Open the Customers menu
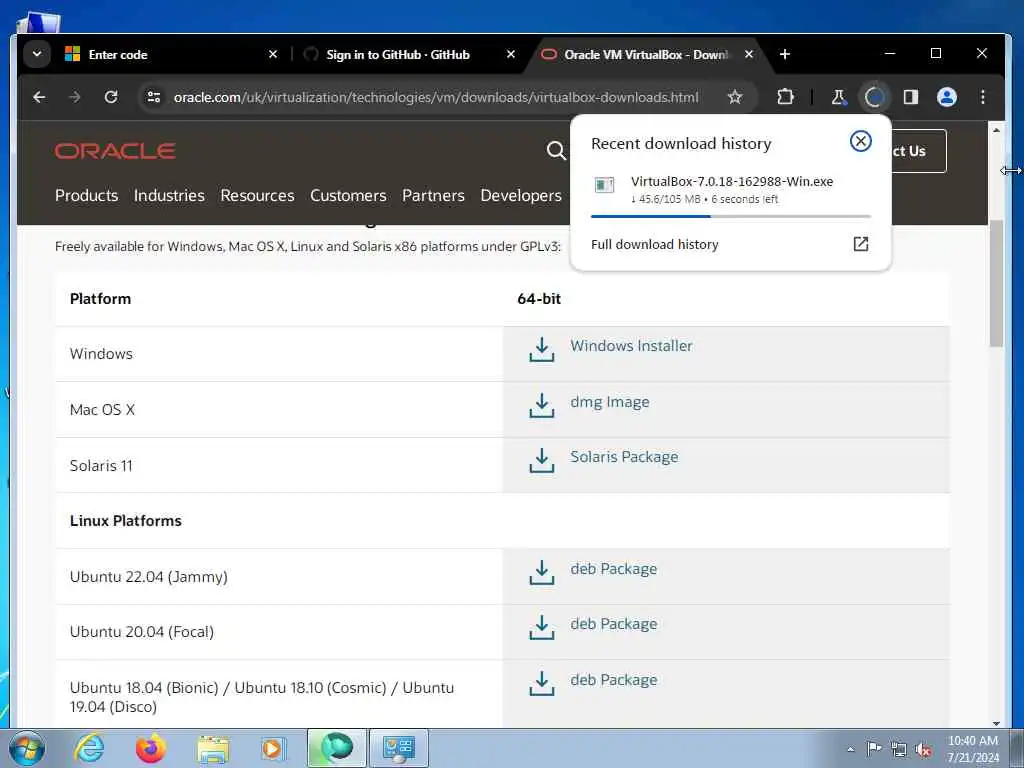1024x768 pixels. tap(348, 195)
